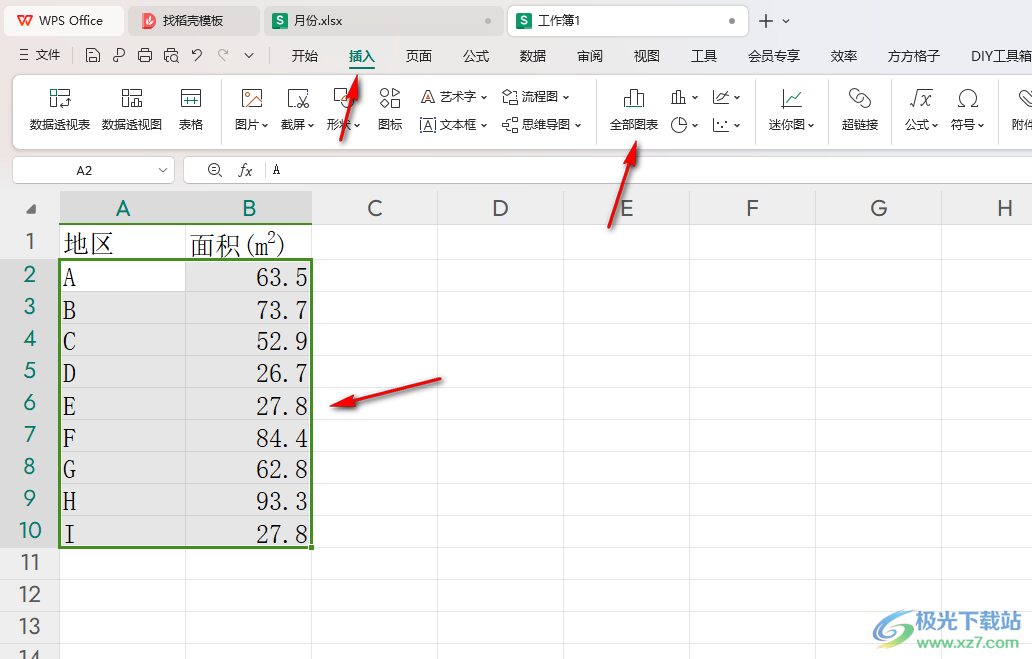Open the 方方格子 tab

[914, 56]
